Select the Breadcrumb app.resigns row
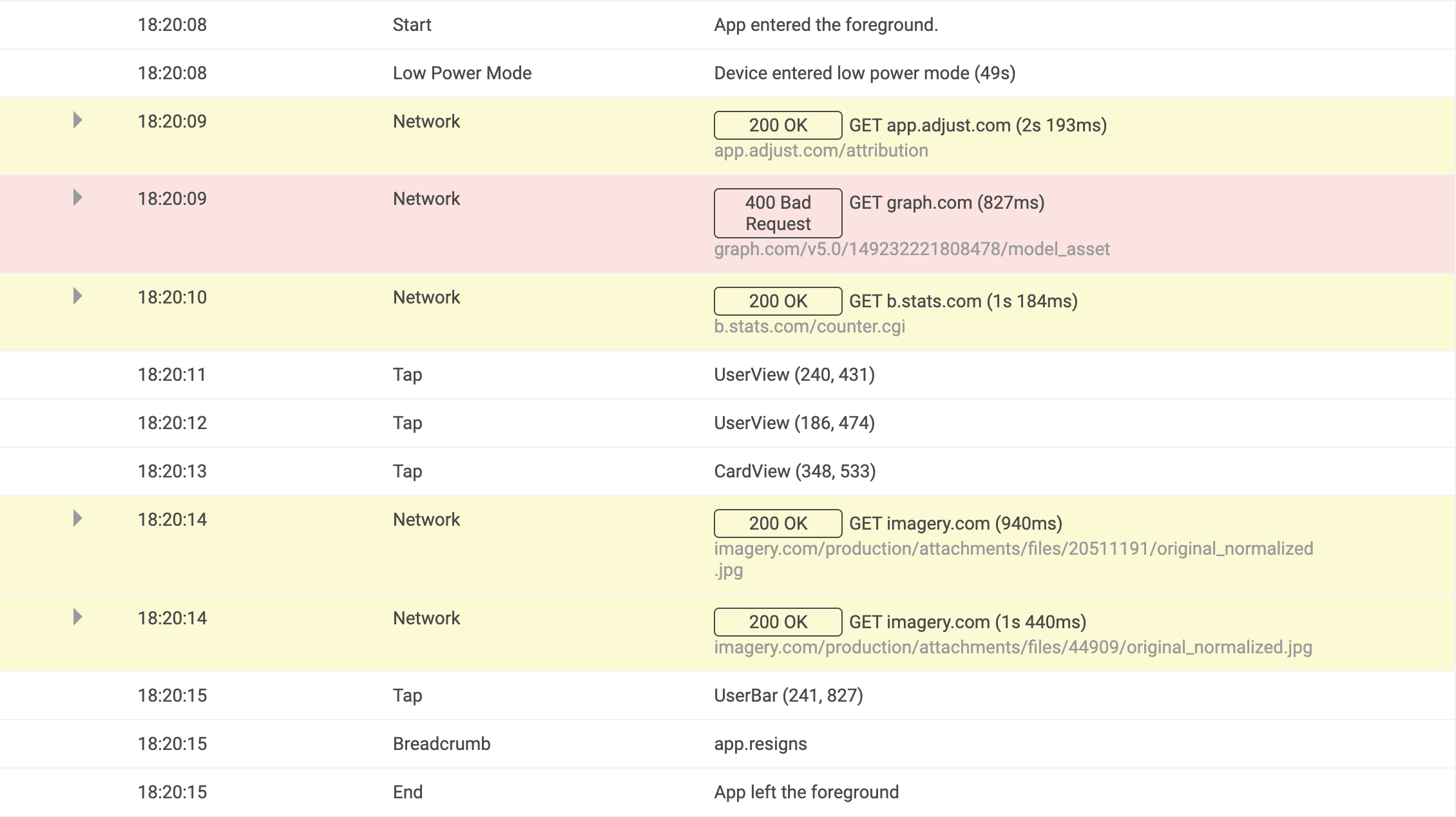The image size is (1456, 817). click(728, 744)
